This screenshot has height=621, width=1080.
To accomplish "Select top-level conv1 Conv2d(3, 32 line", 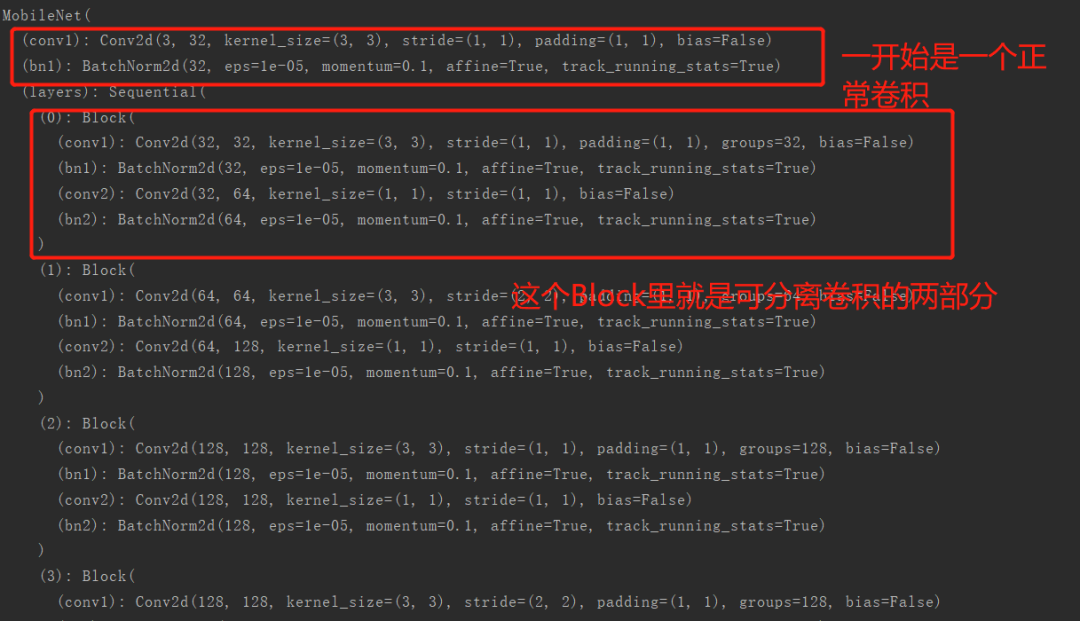I will 397,41.
